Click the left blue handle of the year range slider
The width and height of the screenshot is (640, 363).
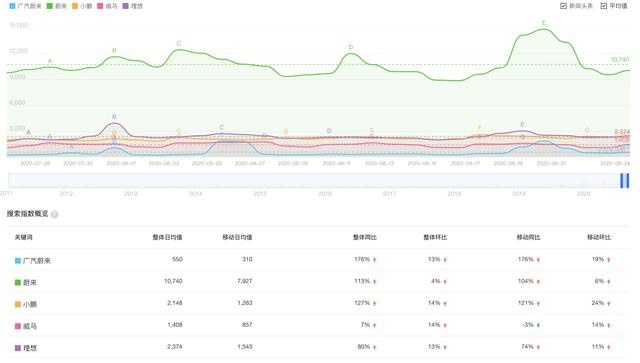(622, 180)
